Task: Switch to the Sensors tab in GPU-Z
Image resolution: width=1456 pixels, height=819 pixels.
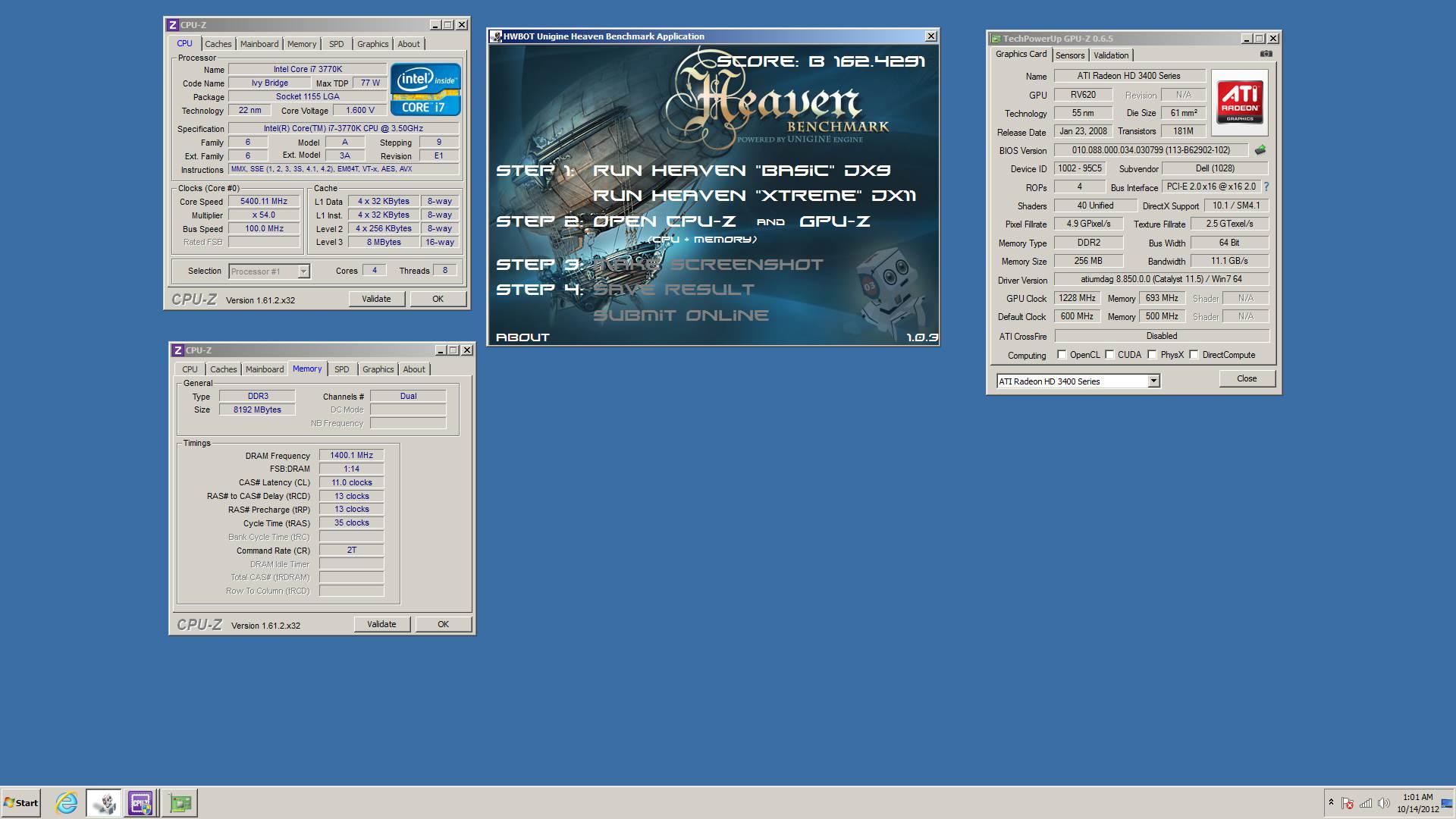Action: [x=1070, y=55]
